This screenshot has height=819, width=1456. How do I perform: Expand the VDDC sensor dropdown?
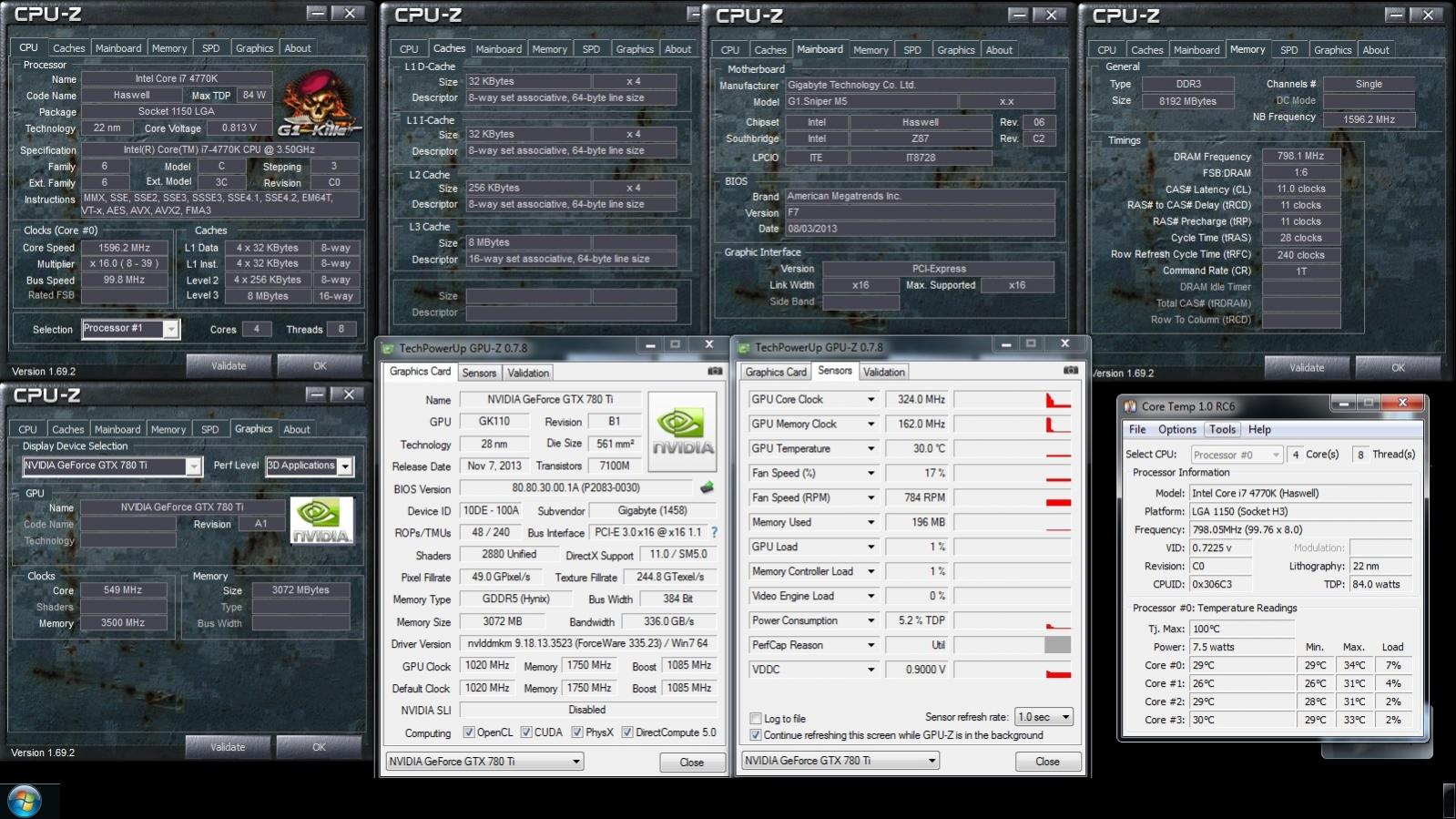coord(871,671)
